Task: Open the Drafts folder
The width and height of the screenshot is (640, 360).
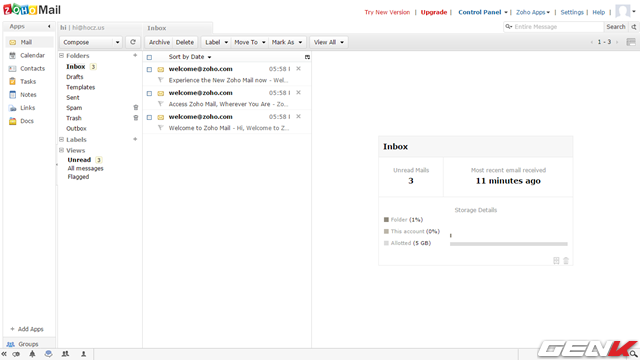Action: pyautogui.click(x=75, y=77)
